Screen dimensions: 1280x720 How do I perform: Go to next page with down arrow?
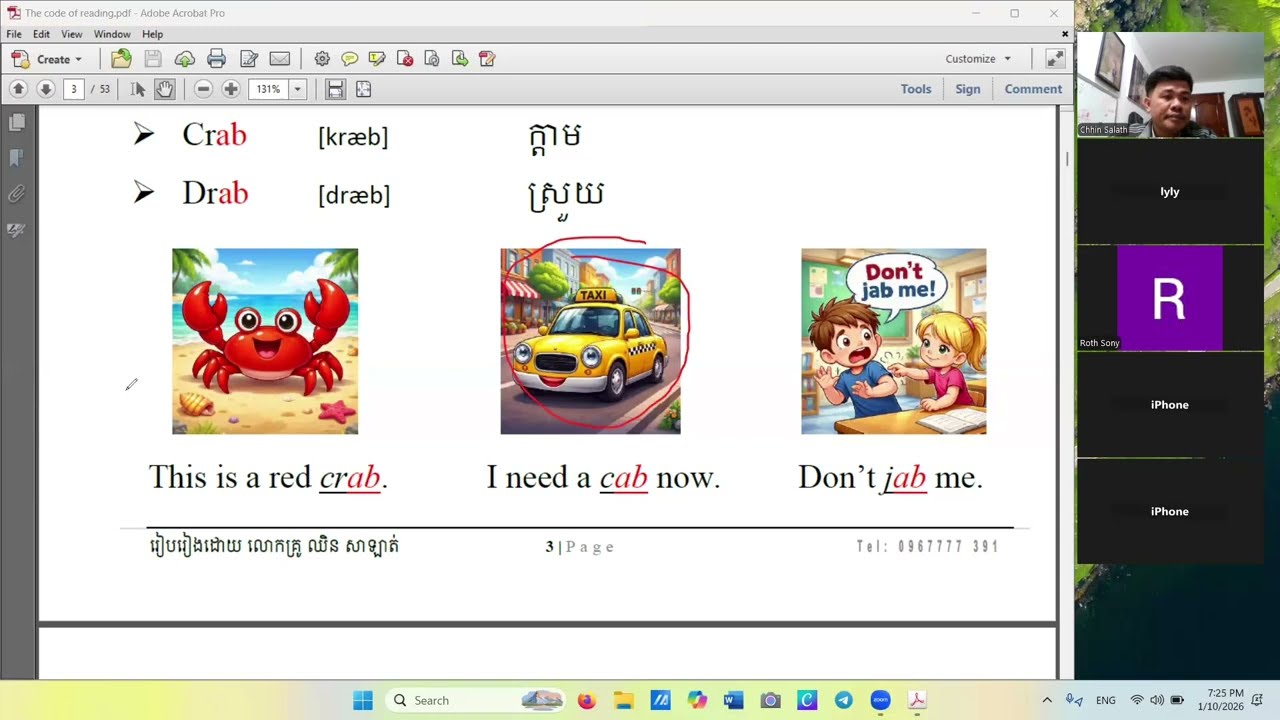point(45,89)
